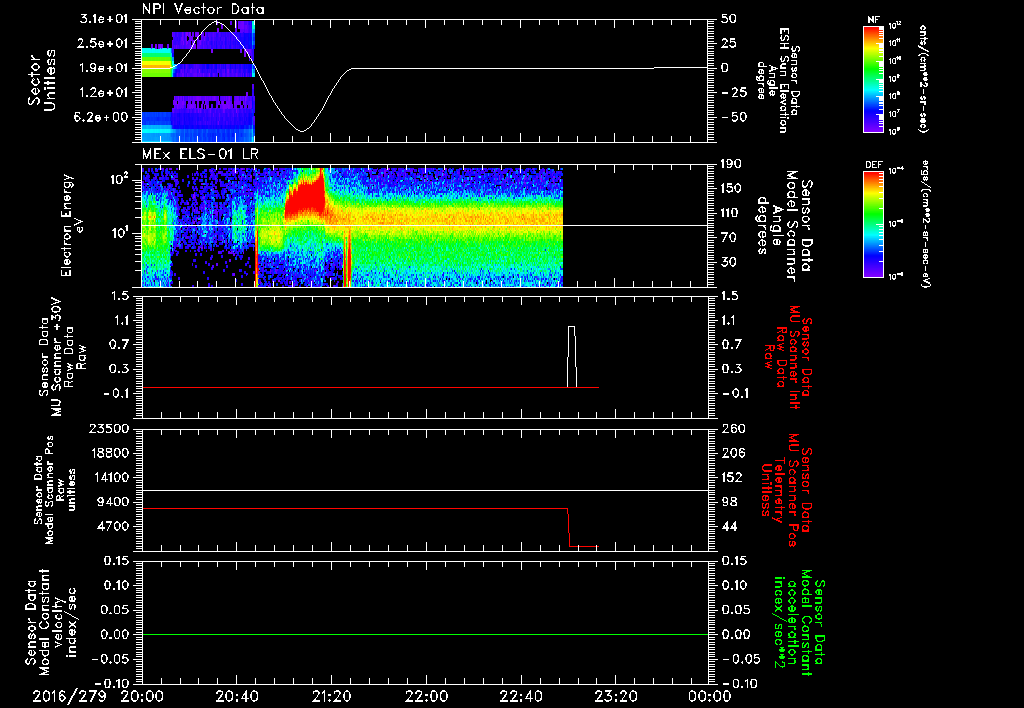This screenshot has width=1024, height=708.
Task: Click the '4700' tick label
Action: 111,526
